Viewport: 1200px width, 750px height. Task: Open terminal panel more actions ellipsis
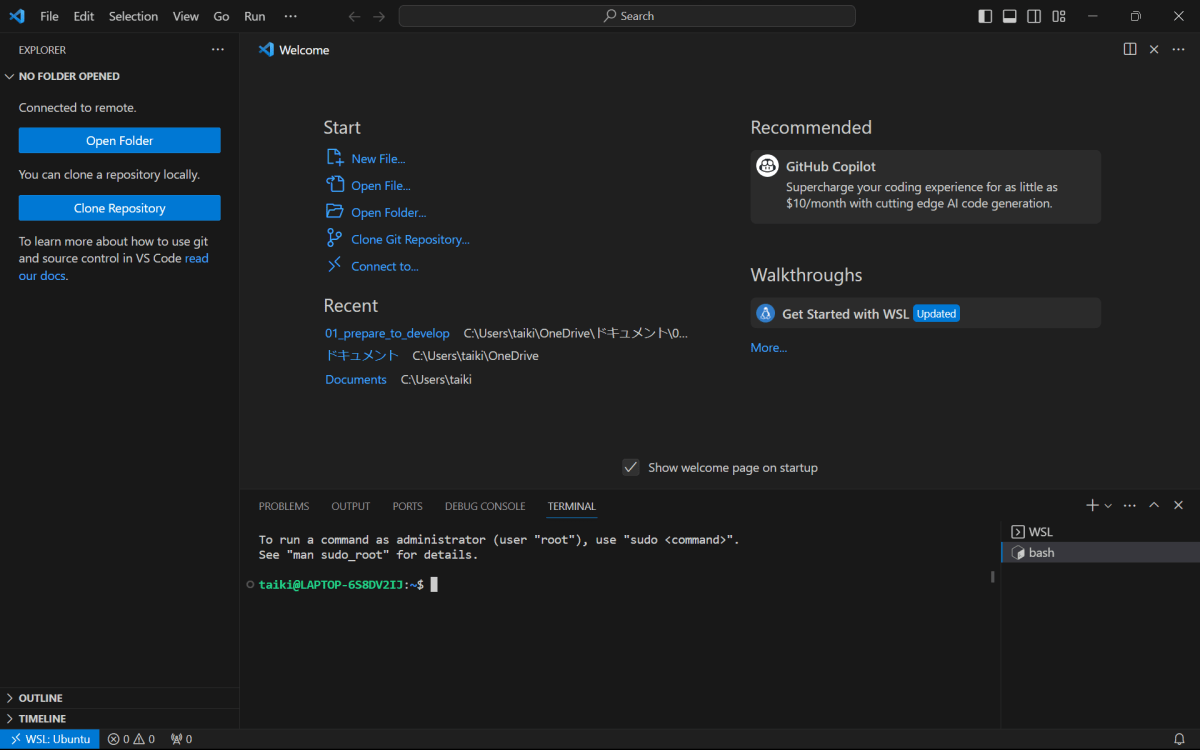tap(1130, 506)
